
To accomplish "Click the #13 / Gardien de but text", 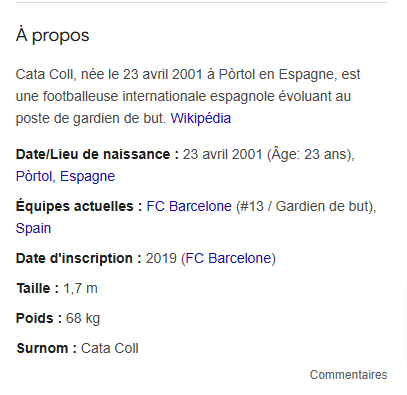I will (x=304, y=206).
